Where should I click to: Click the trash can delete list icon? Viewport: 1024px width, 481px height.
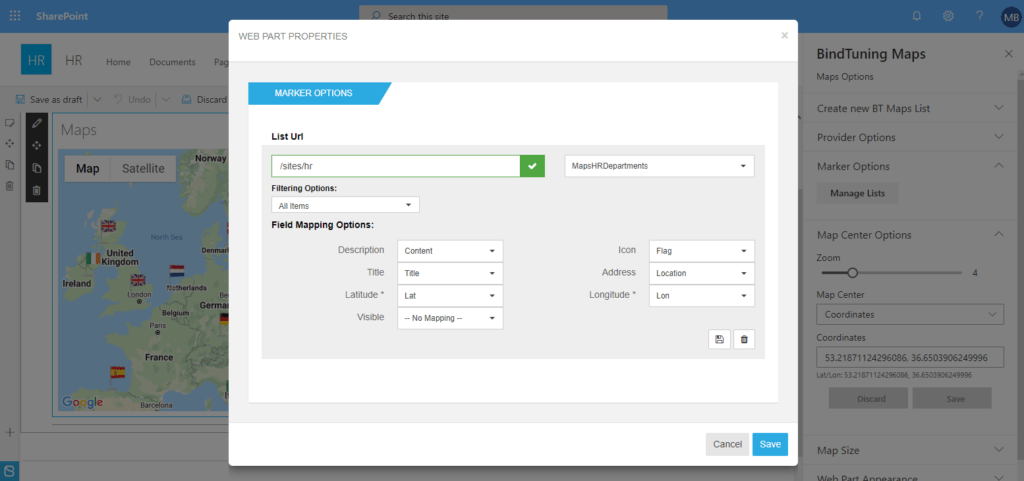point(744,339)
